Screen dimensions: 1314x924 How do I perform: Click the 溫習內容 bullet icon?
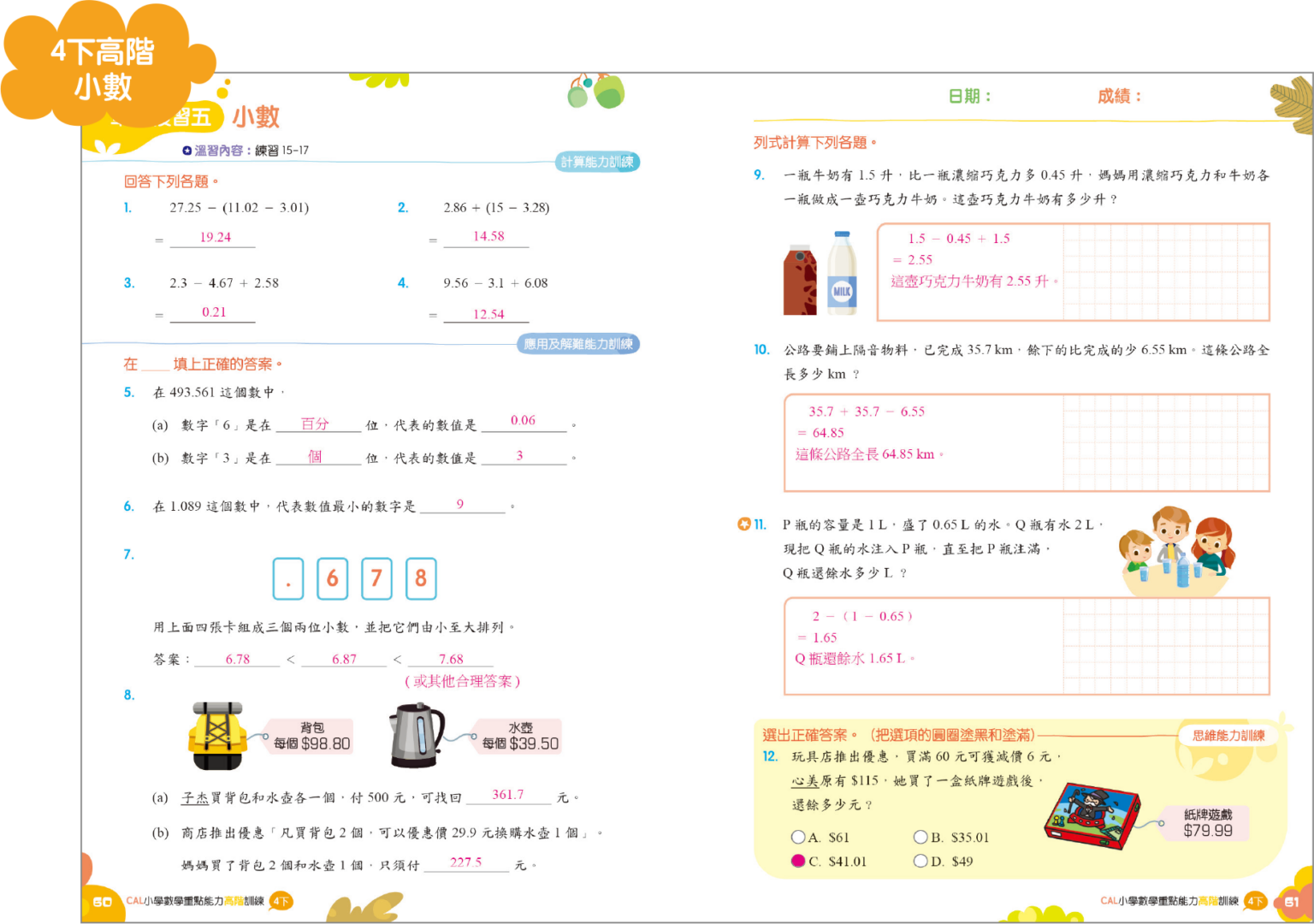click(187, 151)
